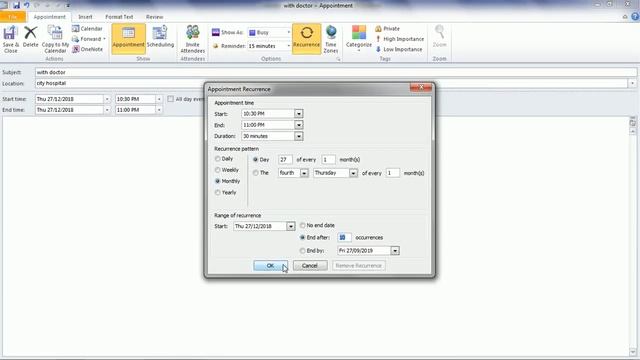Click the 'of every' months field after Day 27
Screen dimensions: 640x360
click(328, 160)
